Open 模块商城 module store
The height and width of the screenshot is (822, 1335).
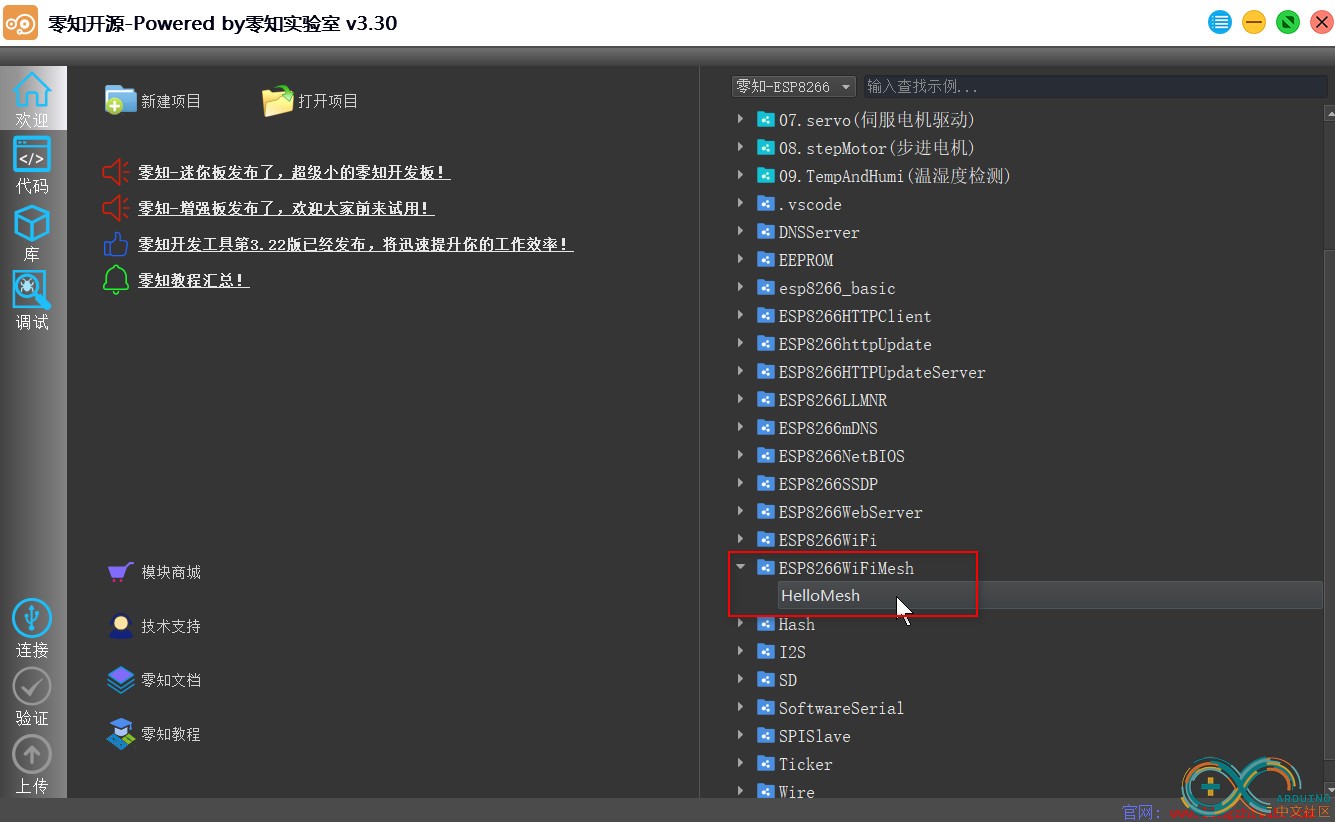pos(171,572)
